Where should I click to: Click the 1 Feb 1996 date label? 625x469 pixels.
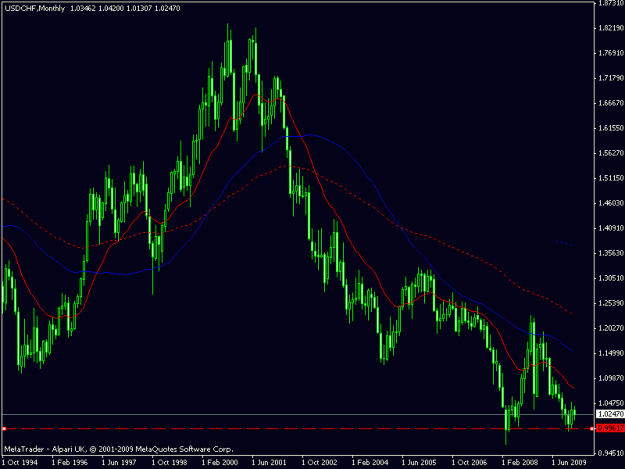pyautogui.click(x=70, y=463)
